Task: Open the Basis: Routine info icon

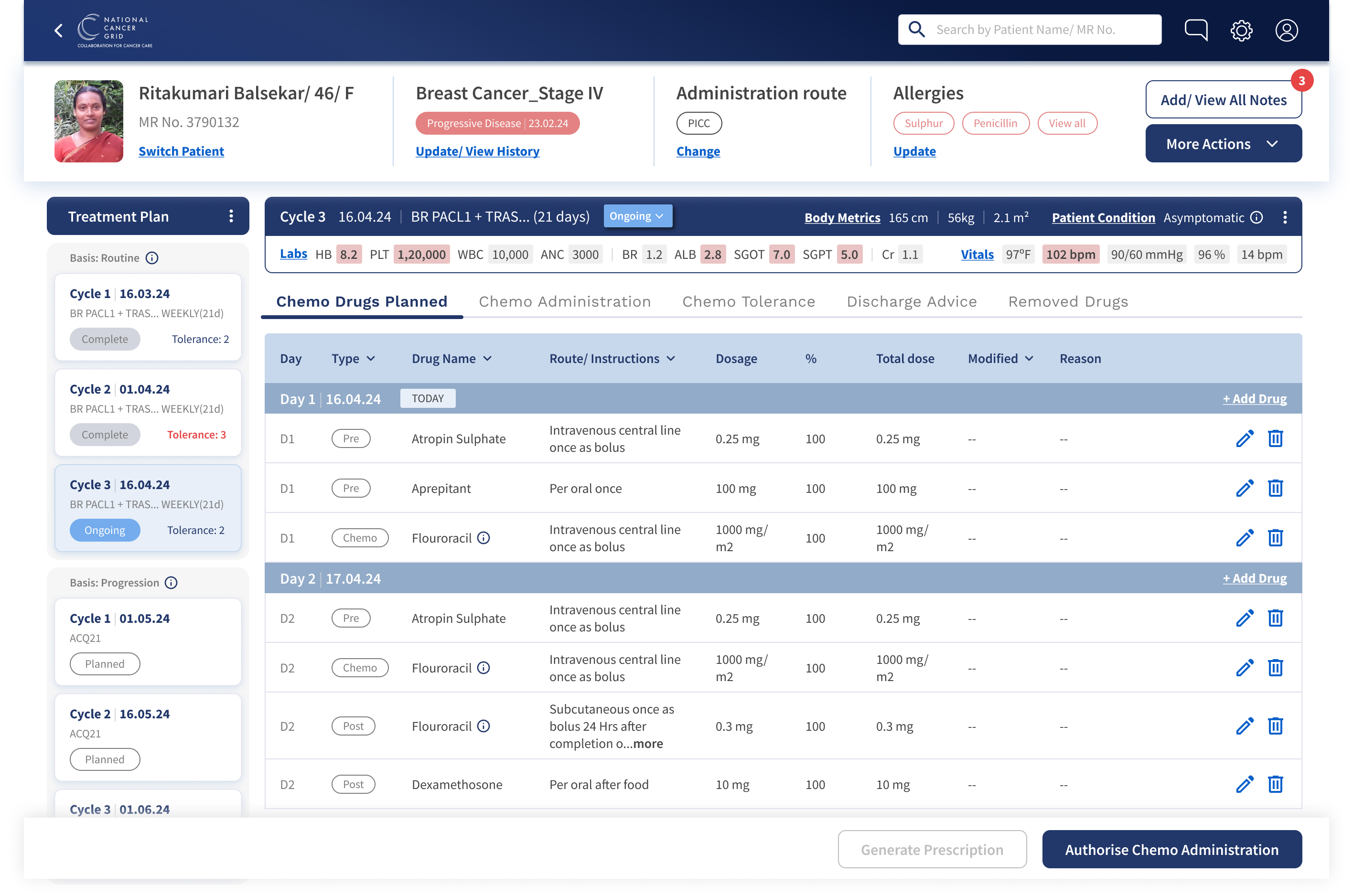Action: tap(151, 258)
